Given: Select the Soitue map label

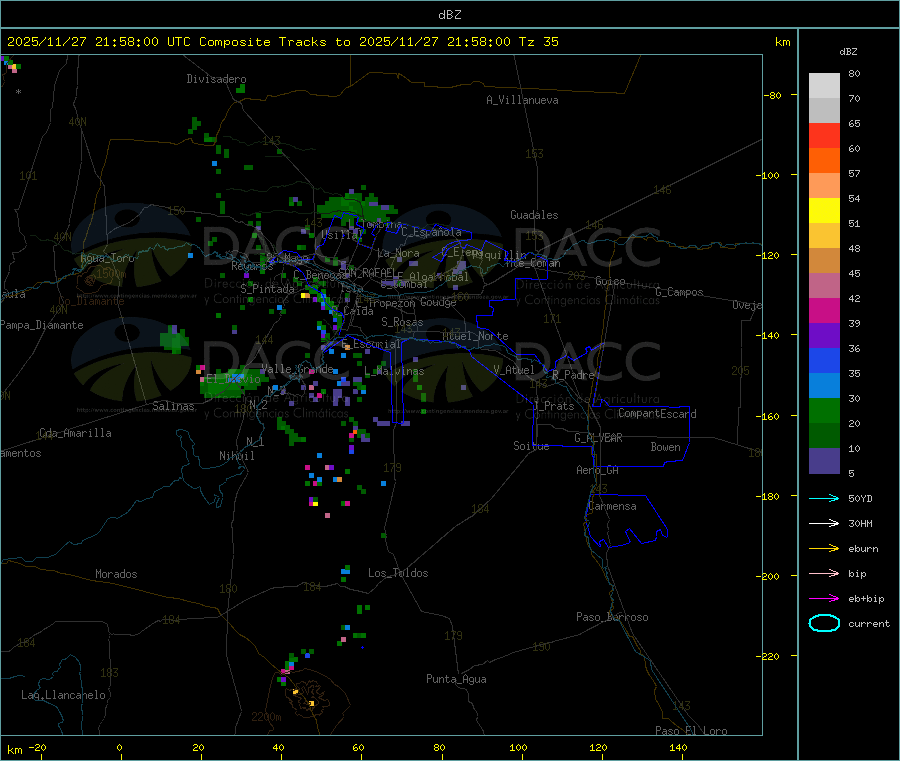Looking at the screenshot, I should coord(531,446).
